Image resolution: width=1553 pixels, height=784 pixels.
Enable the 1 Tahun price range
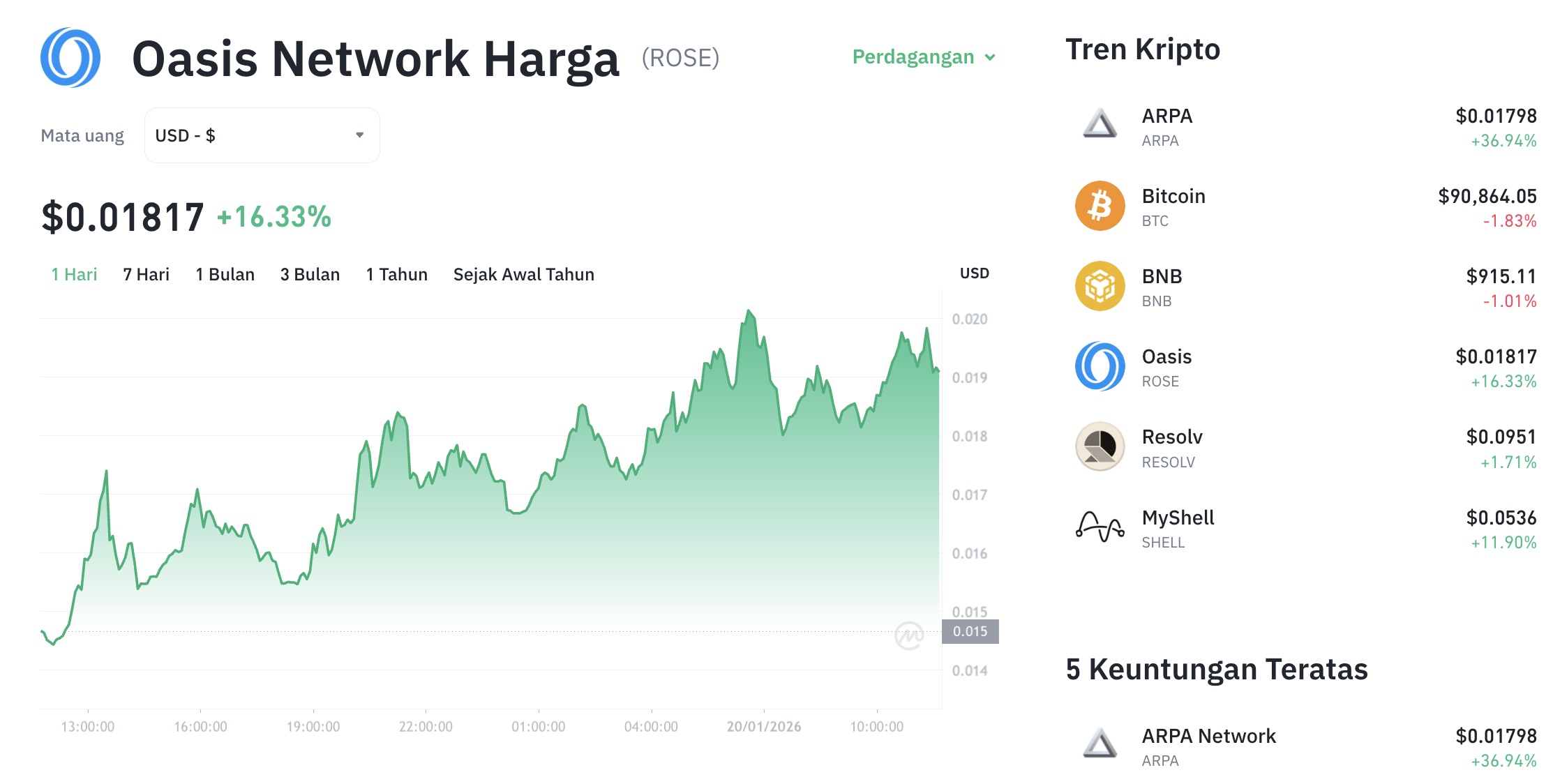click(396, 274)
